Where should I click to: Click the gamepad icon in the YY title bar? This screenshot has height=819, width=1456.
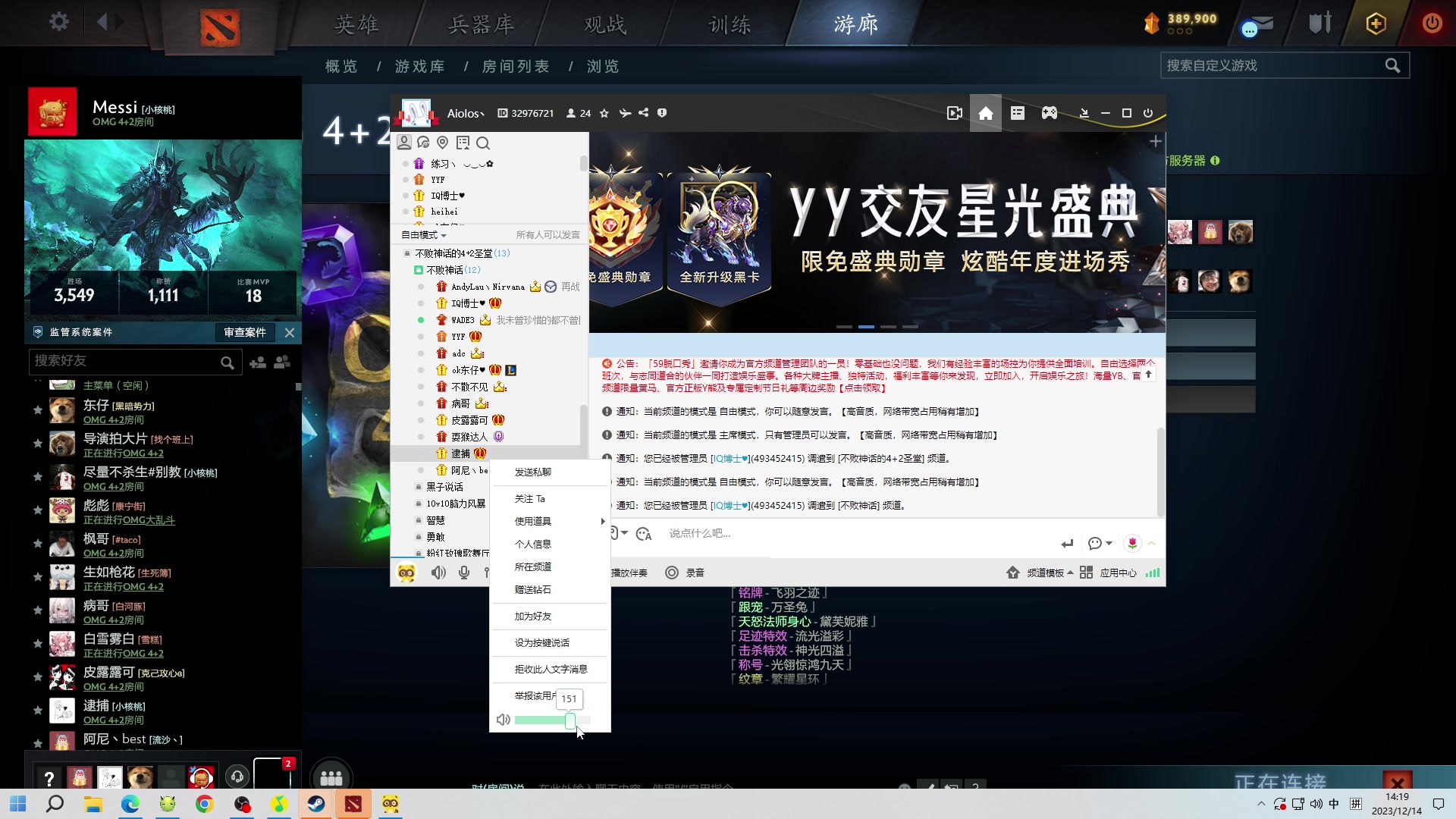1049,113
